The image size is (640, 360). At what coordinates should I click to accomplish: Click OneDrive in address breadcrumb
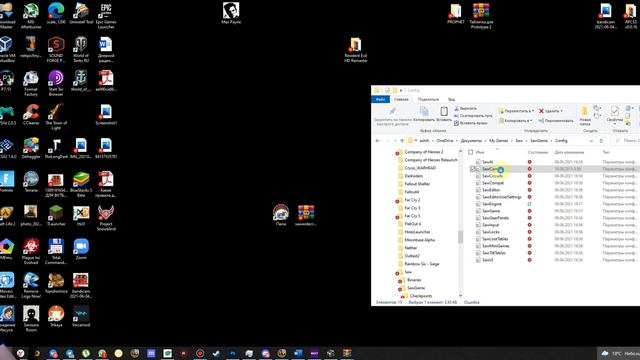(x=445, y=141)
